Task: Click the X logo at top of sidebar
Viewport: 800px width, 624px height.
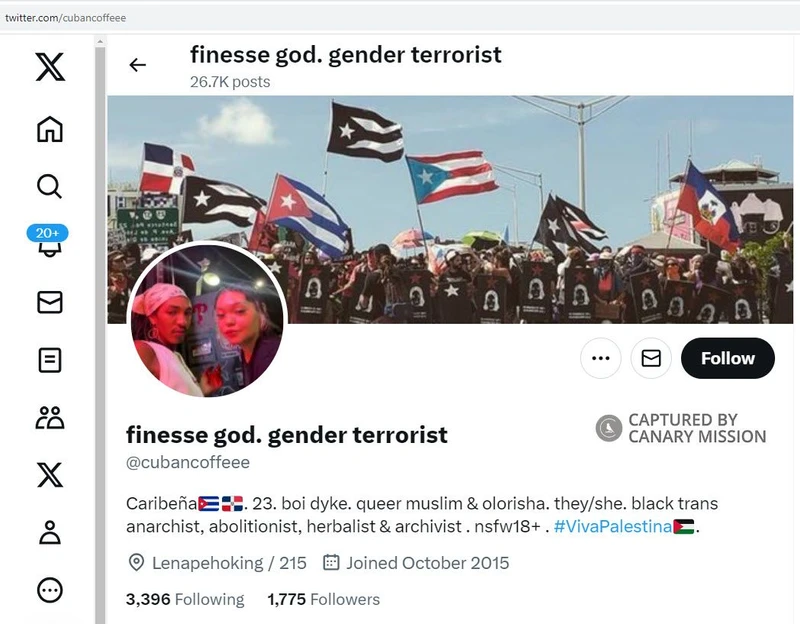Action: pos(50,67)
